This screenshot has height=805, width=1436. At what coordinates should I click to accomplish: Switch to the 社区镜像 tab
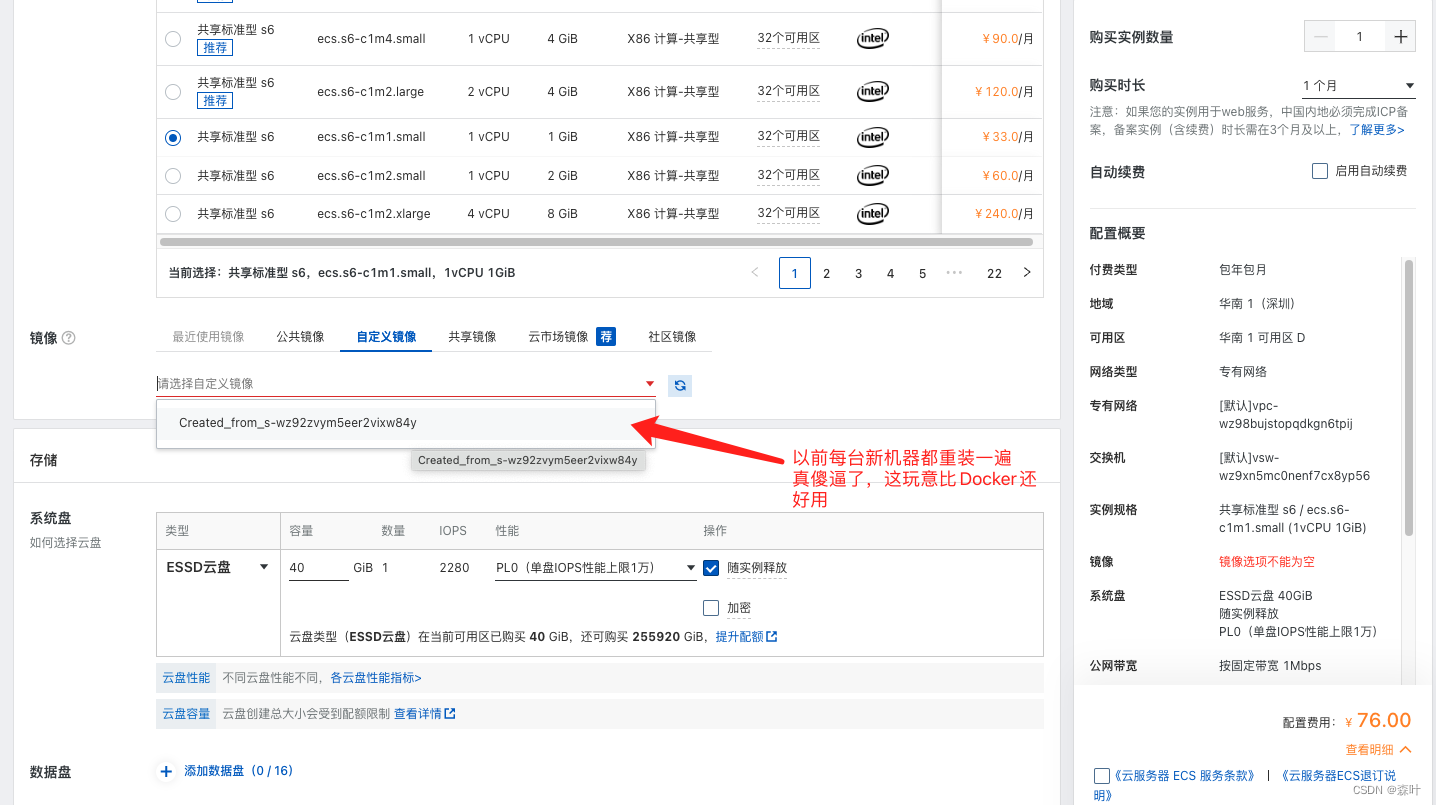click(x=672, y=337)
